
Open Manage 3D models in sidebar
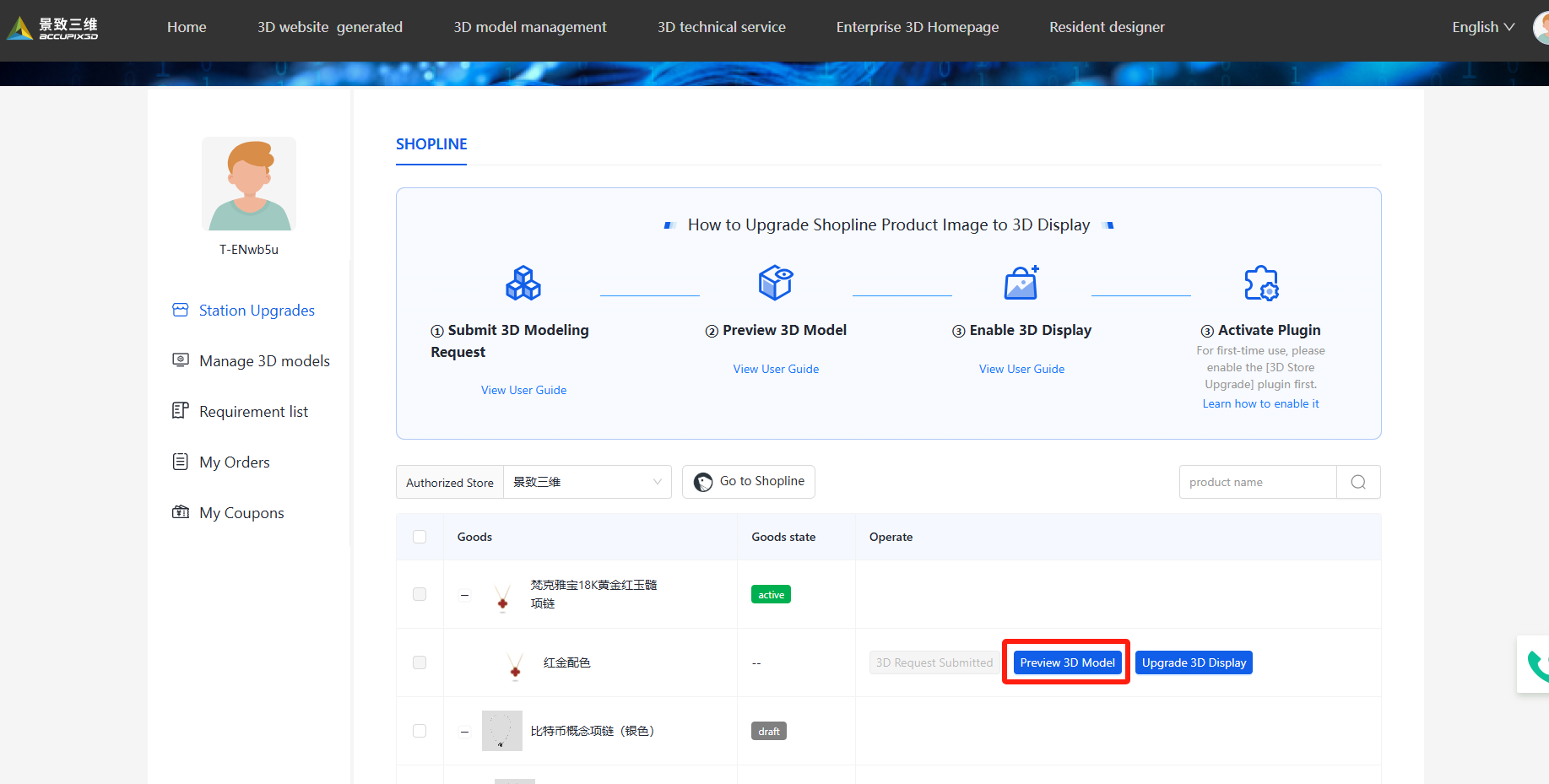tap(264, 361)
